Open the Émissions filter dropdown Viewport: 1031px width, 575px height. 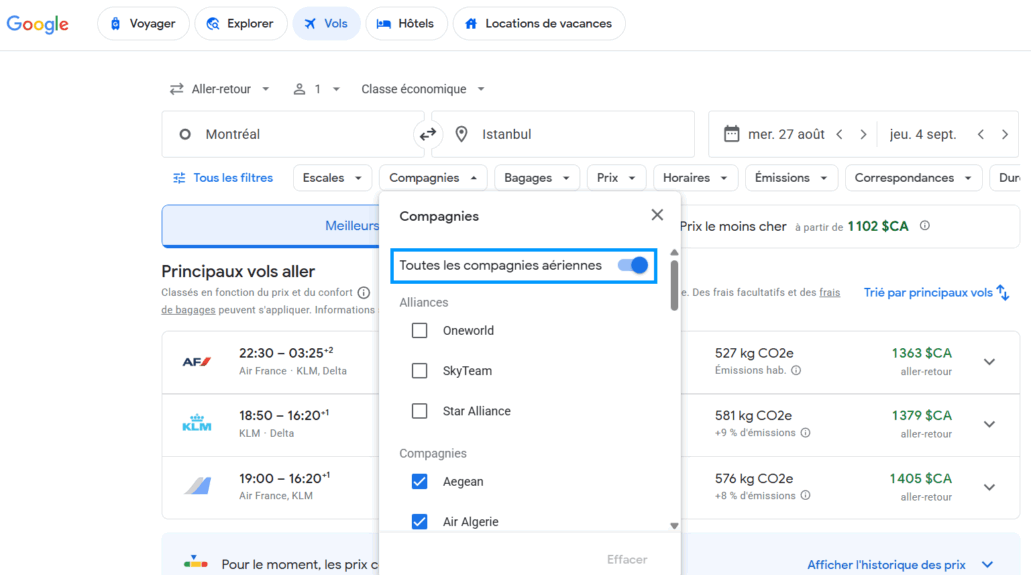coord(791,178)
